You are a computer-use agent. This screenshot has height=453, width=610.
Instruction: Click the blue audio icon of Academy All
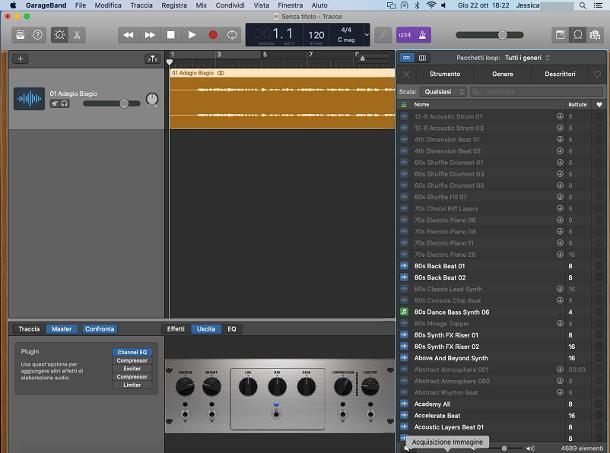pos(404,404)
